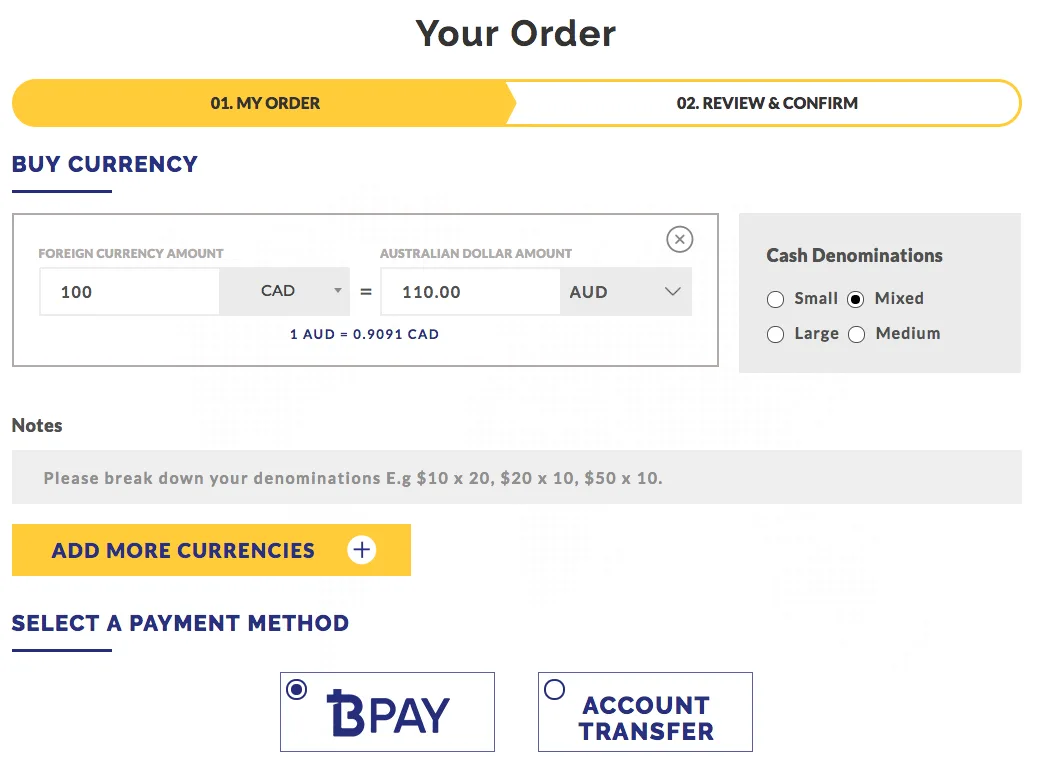The width and height of the screenshot is (1041, 771).
Task: Select Small cash denominations
Action: [775, 299]
